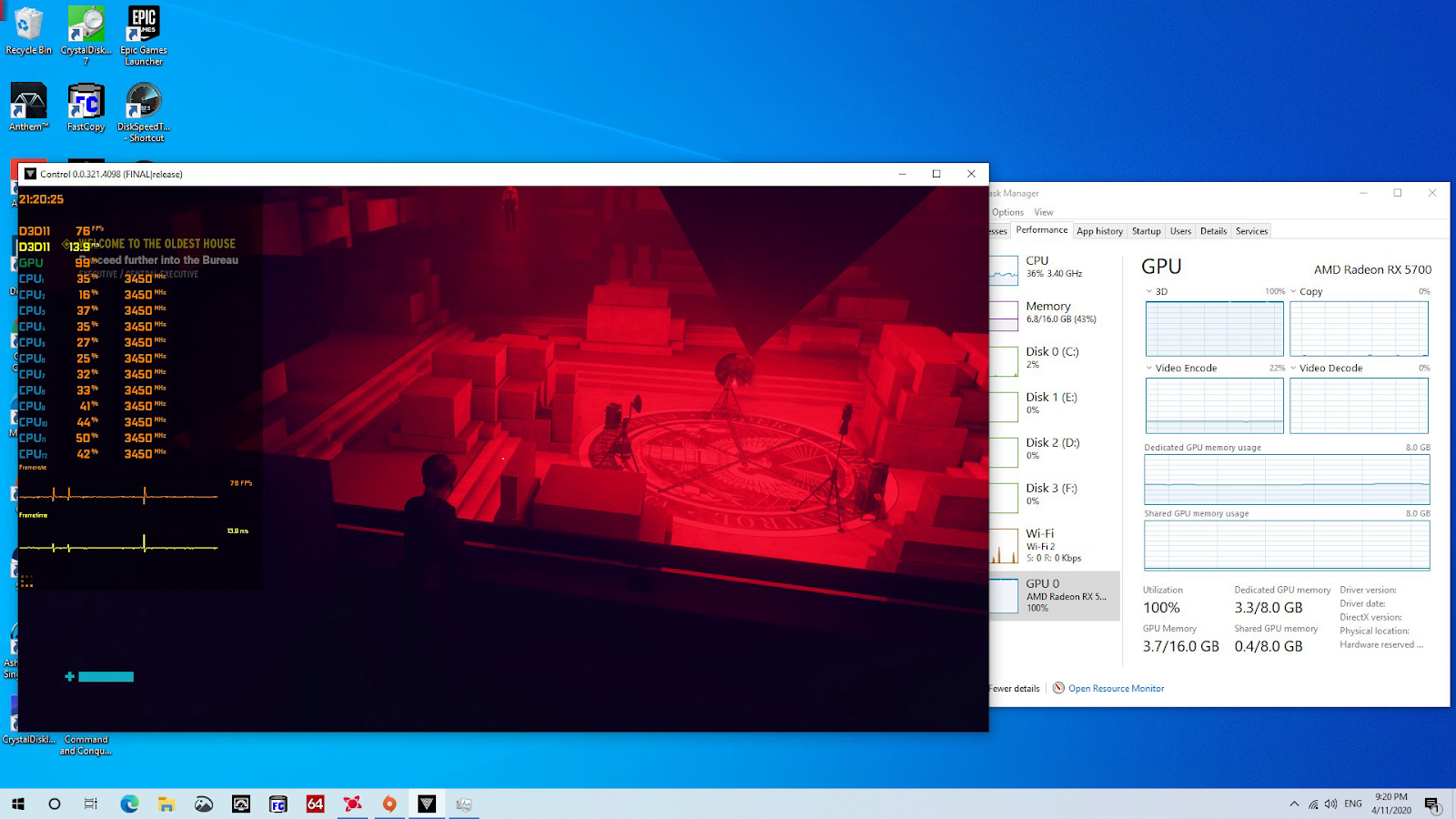This screenshot has height=819, width=1456.
Task: Select CPU in the performance sidebar
Action: tap(1055, 268)
